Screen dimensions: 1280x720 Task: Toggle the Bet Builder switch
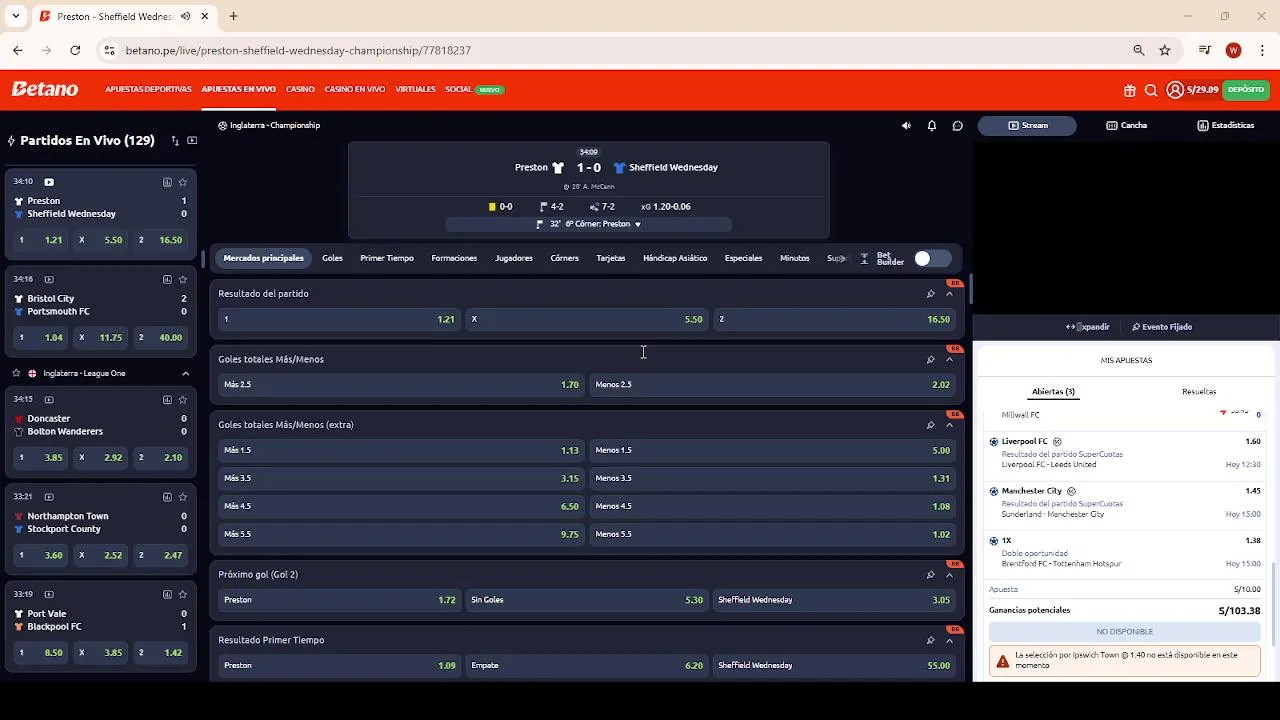pos(932,259)
